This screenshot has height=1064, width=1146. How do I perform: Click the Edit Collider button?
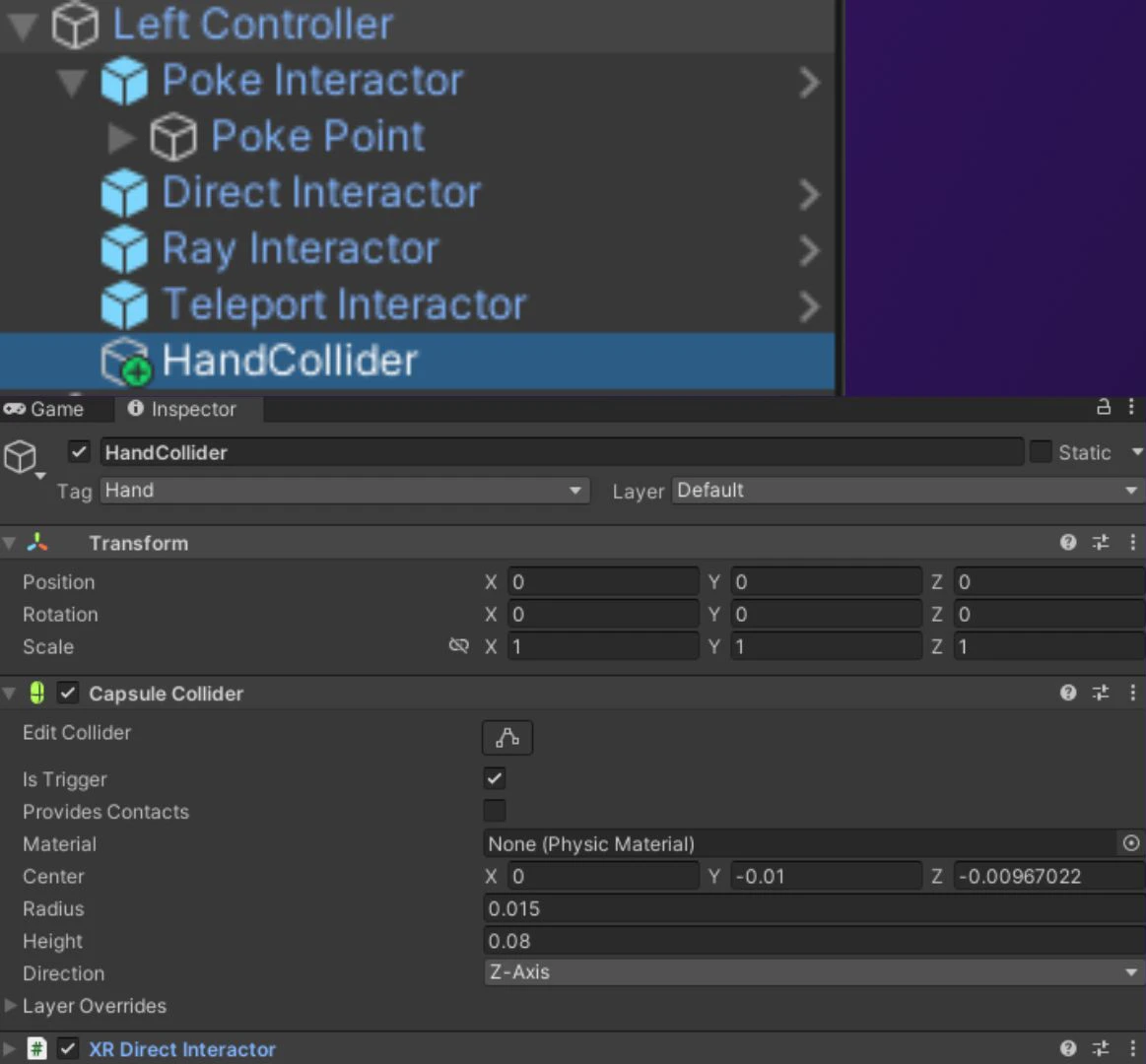coord(507,737)
